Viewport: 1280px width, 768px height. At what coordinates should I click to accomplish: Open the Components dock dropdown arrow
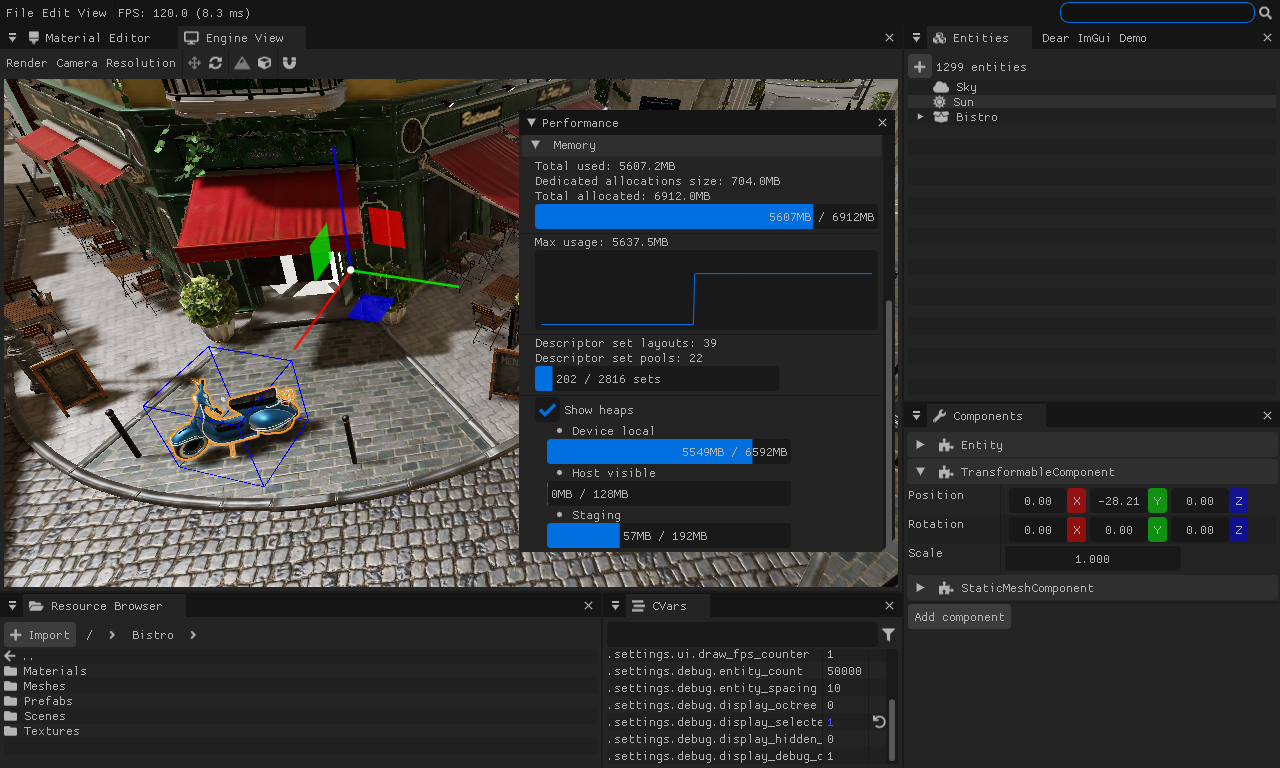click(917, 416)
